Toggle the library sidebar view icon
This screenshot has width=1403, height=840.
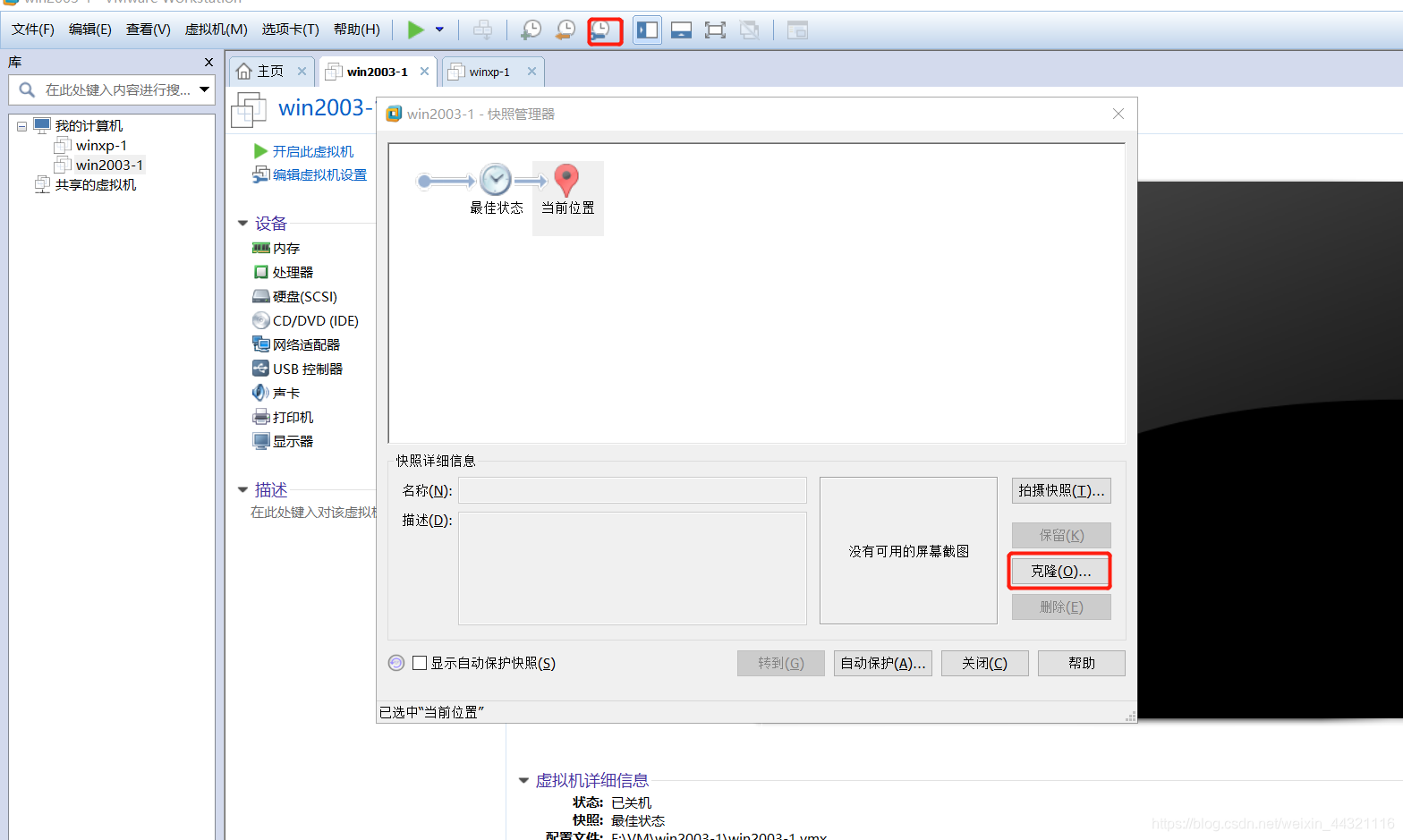tap(647, 30)
